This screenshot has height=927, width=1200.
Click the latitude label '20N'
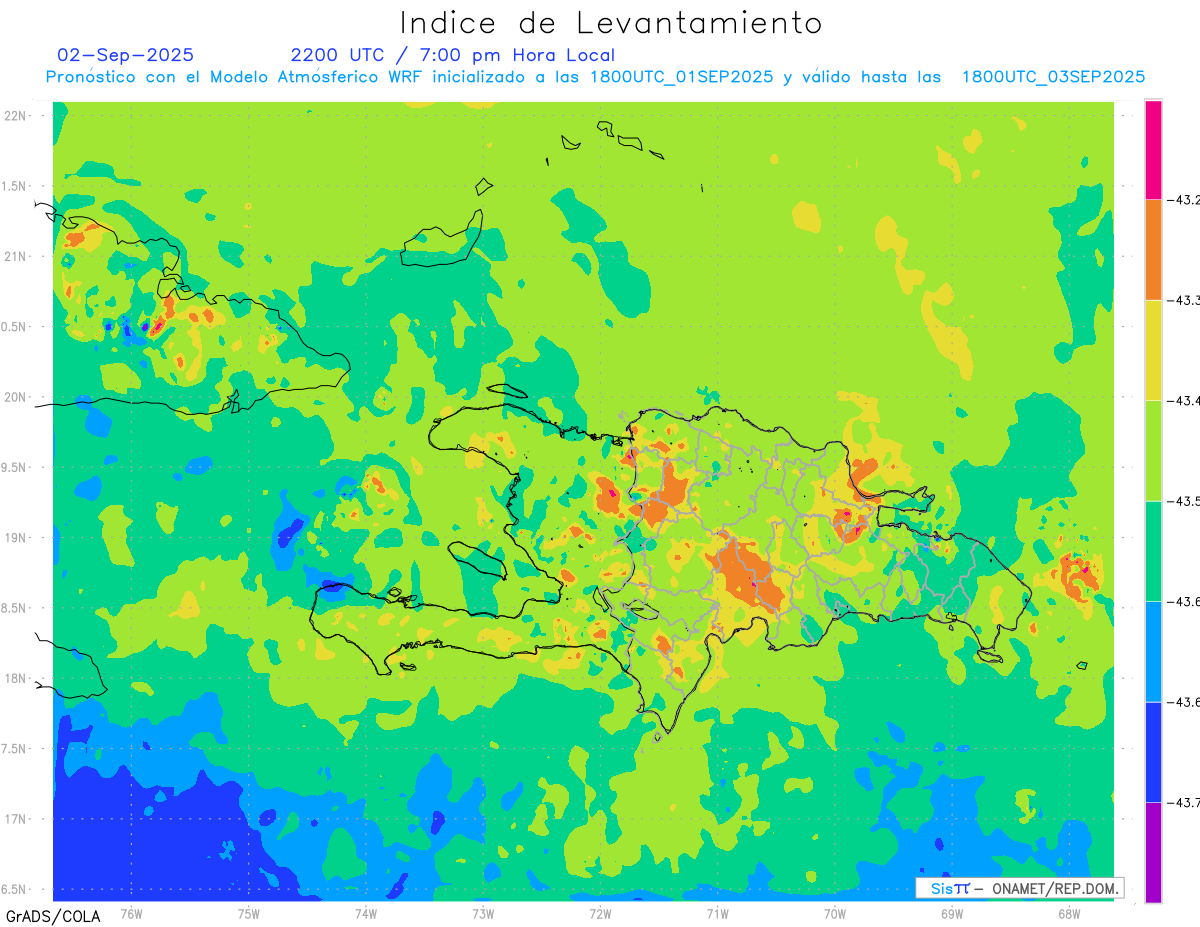tap(15, 397)
